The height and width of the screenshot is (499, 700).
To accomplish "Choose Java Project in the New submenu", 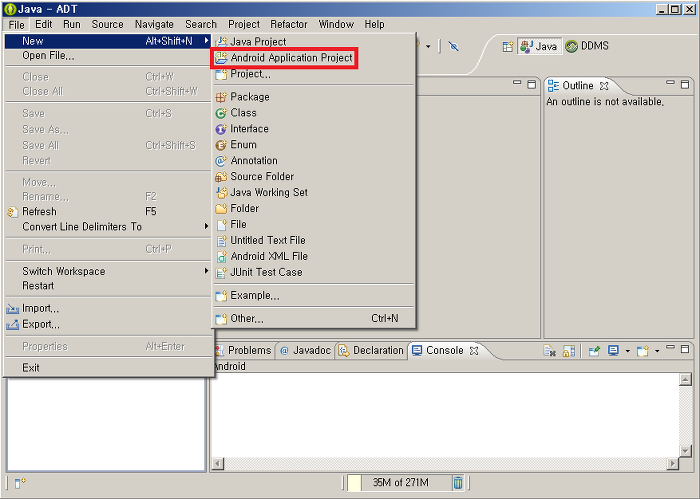I will click(x=258, y=42).
